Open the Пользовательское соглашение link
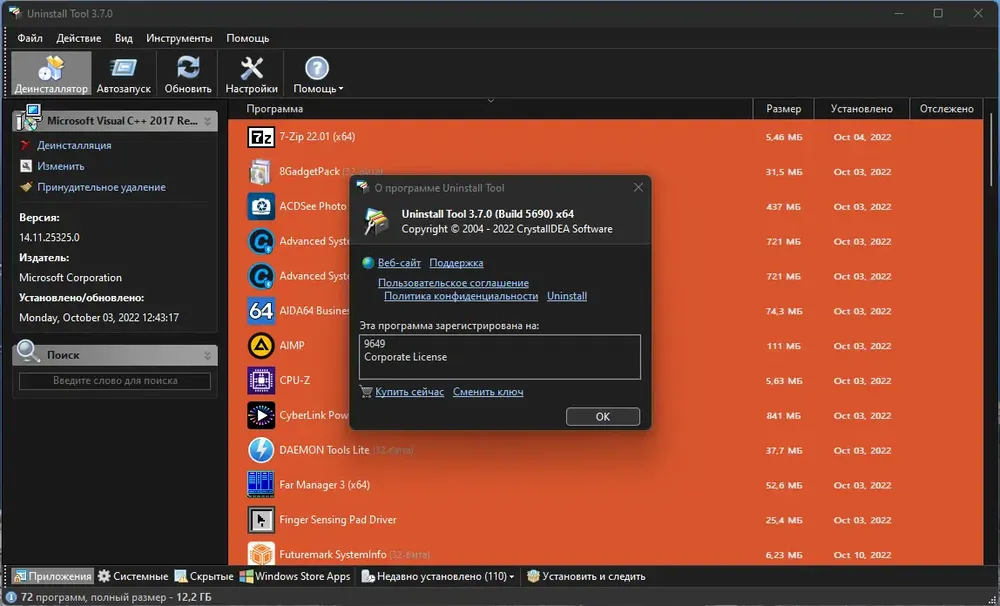Viewport: 1000px width, 606px height. [x=453, y=283]
